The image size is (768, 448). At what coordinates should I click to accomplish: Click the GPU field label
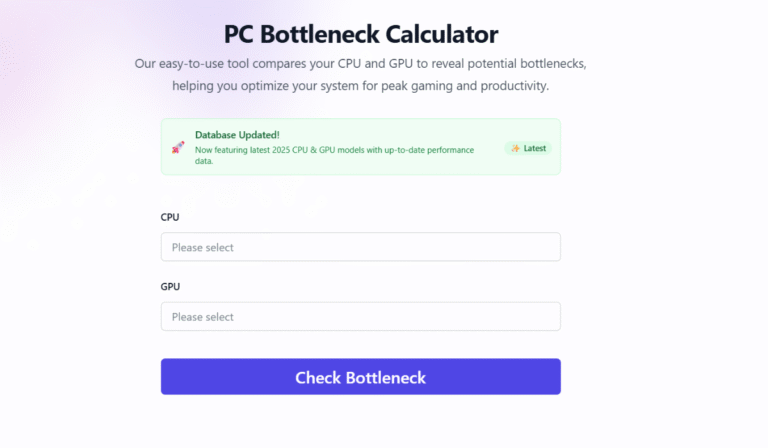click(x=170, y=286)
